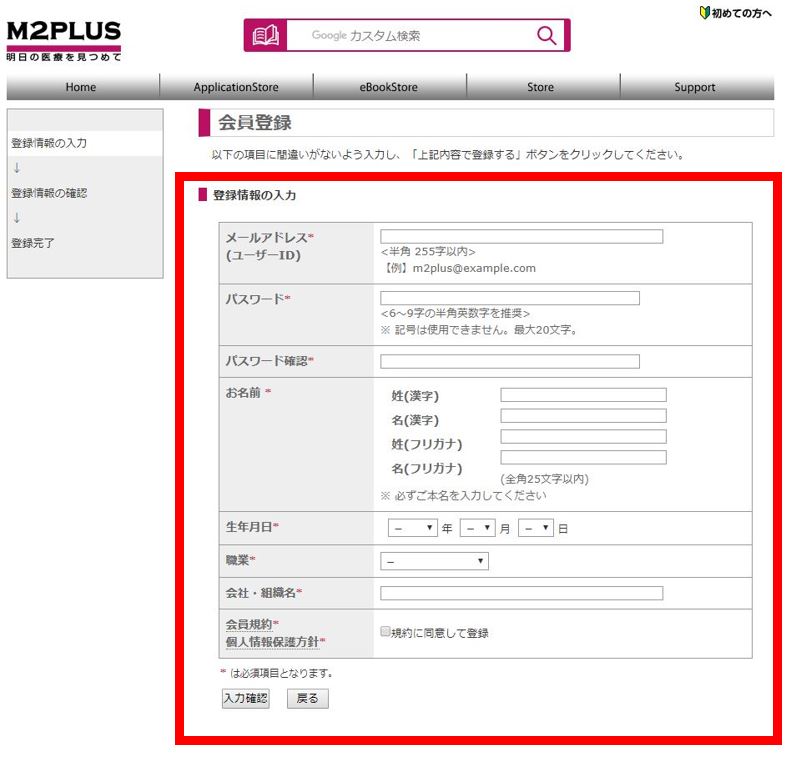Image resolution: width=804 pixels, height=760 pixels.
Task: Click the 登録情報の入力 section heading
Action: 254,195
